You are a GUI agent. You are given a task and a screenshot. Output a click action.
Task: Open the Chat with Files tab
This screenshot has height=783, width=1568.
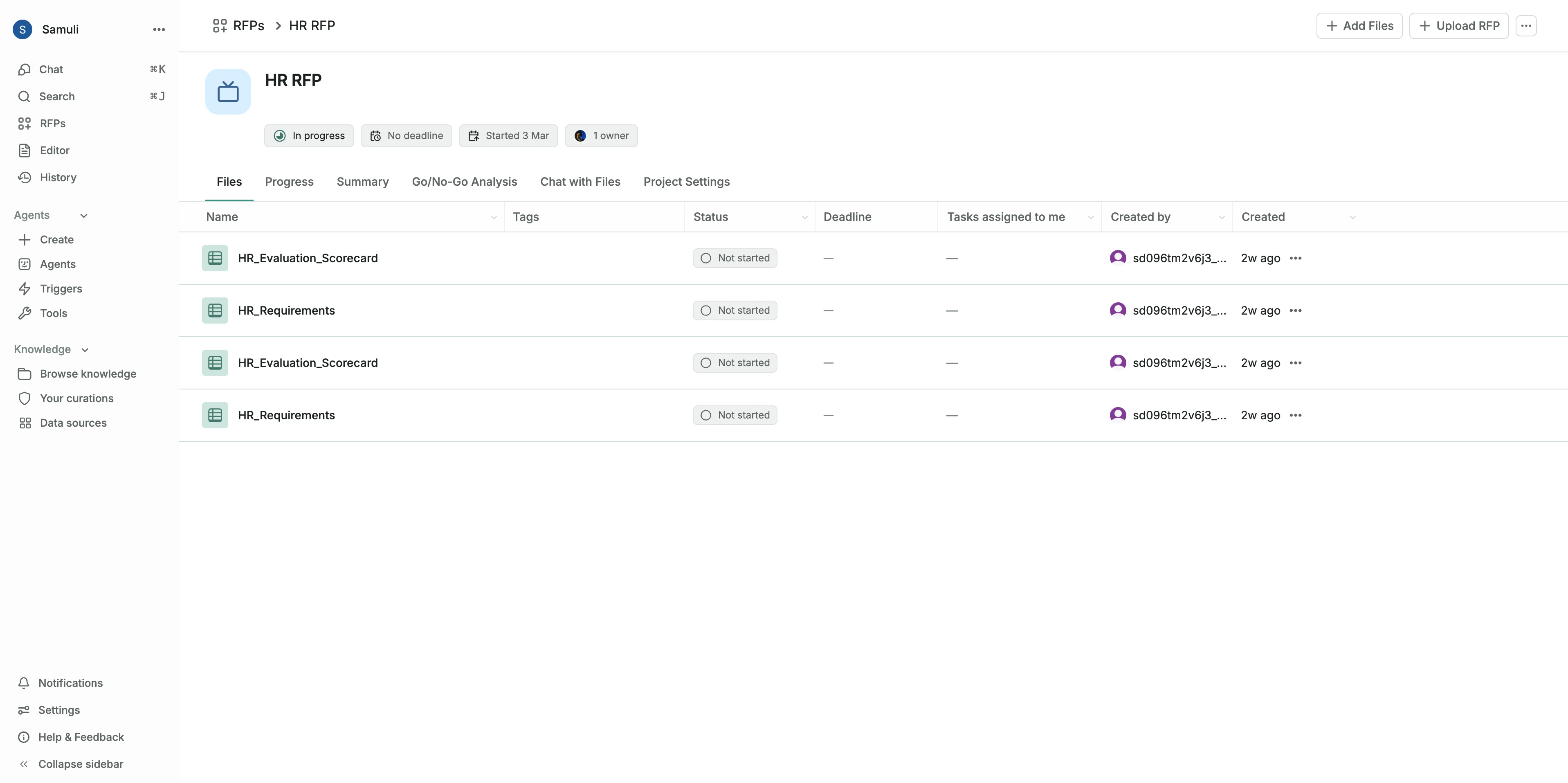580,182
